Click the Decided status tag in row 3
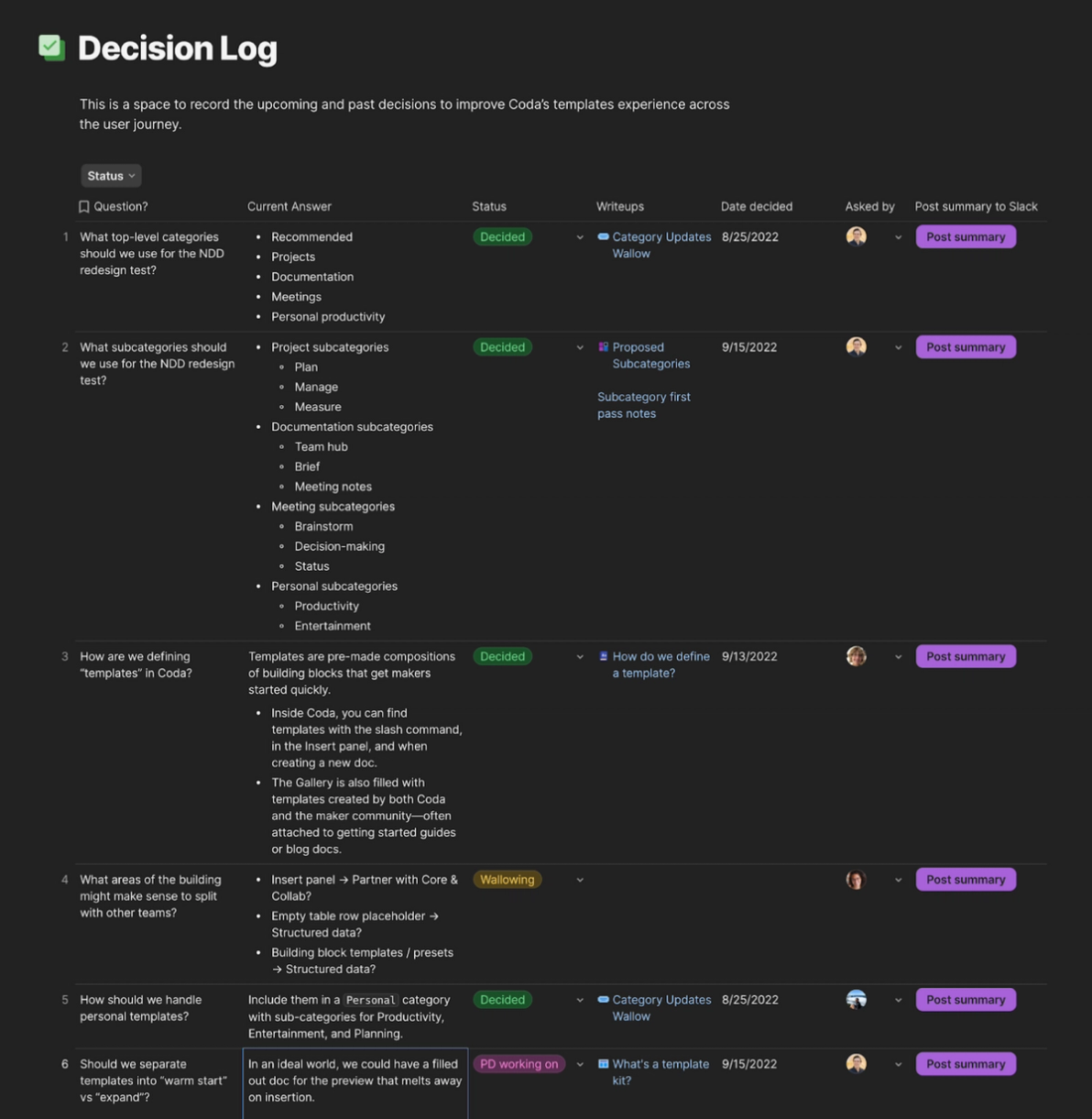Viewport: 1092px width, 1119px height. click(x=502, y=656)
